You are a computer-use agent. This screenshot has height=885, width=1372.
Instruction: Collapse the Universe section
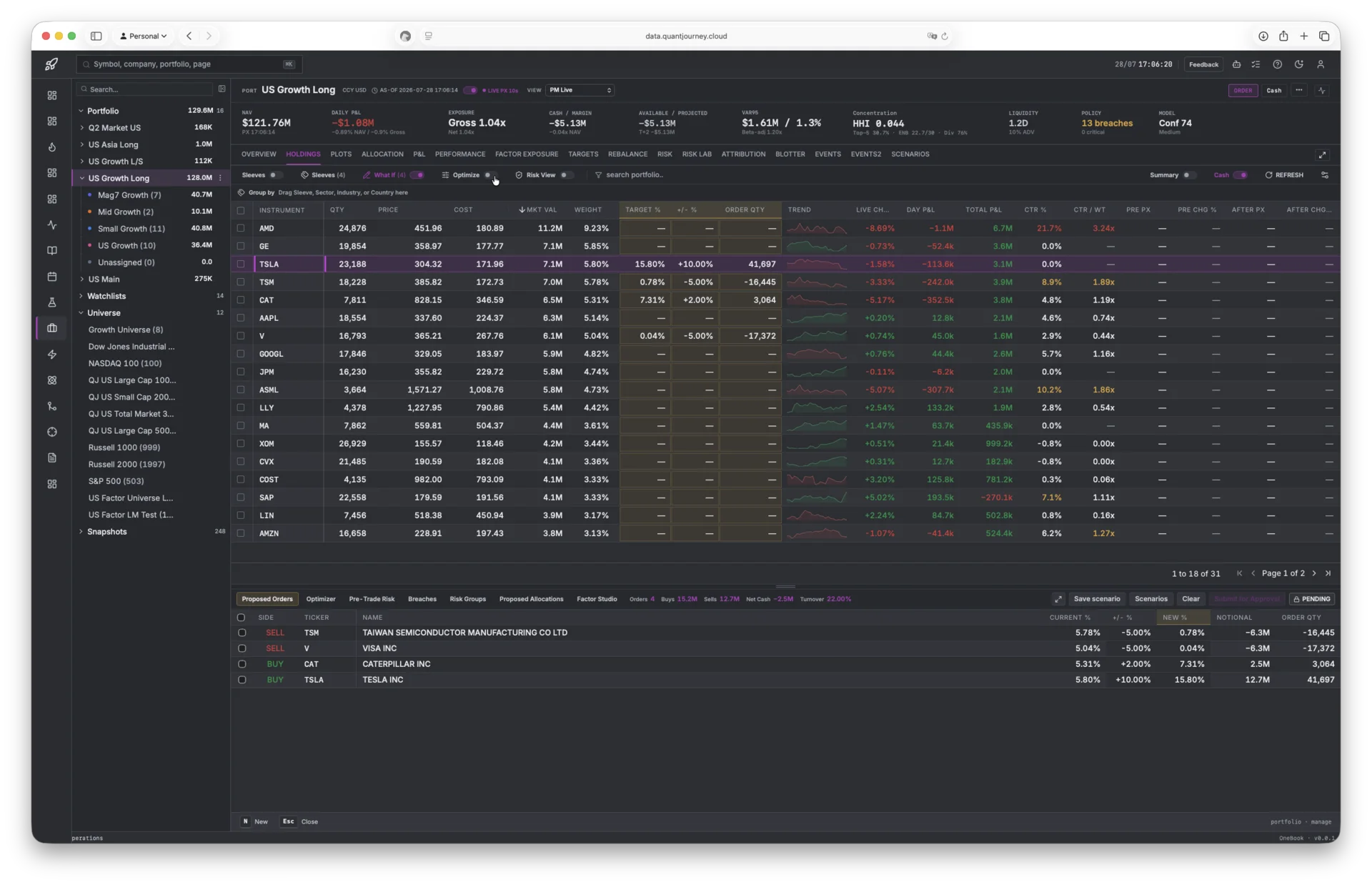pyautogui.click(x=81, y=313)
